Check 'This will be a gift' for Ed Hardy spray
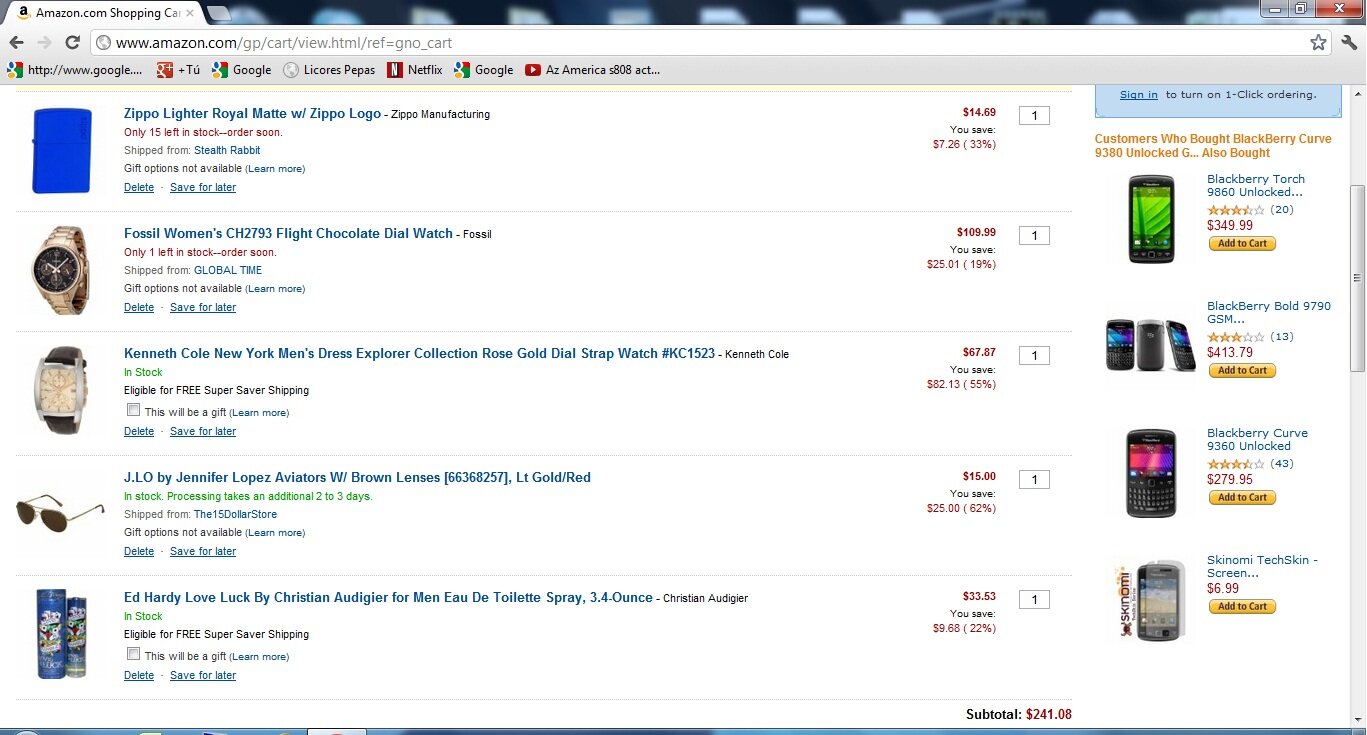The width and height of the screenshot is (1367, 735). 133,654
